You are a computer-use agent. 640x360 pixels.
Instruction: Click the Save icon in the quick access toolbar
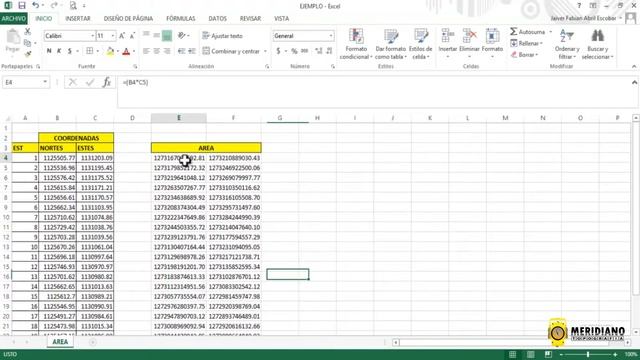point(22,6)
